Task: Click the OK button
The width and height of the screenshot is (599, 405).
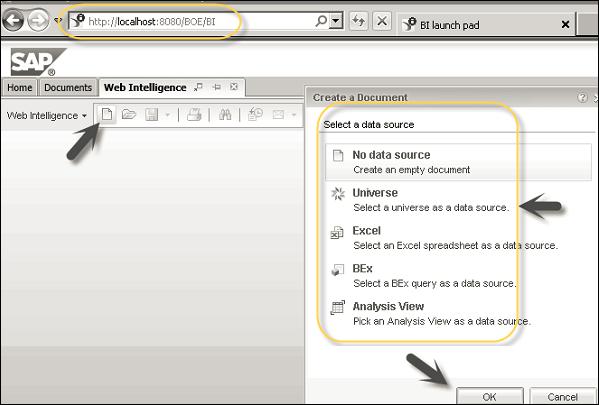Action: (489, 397)
